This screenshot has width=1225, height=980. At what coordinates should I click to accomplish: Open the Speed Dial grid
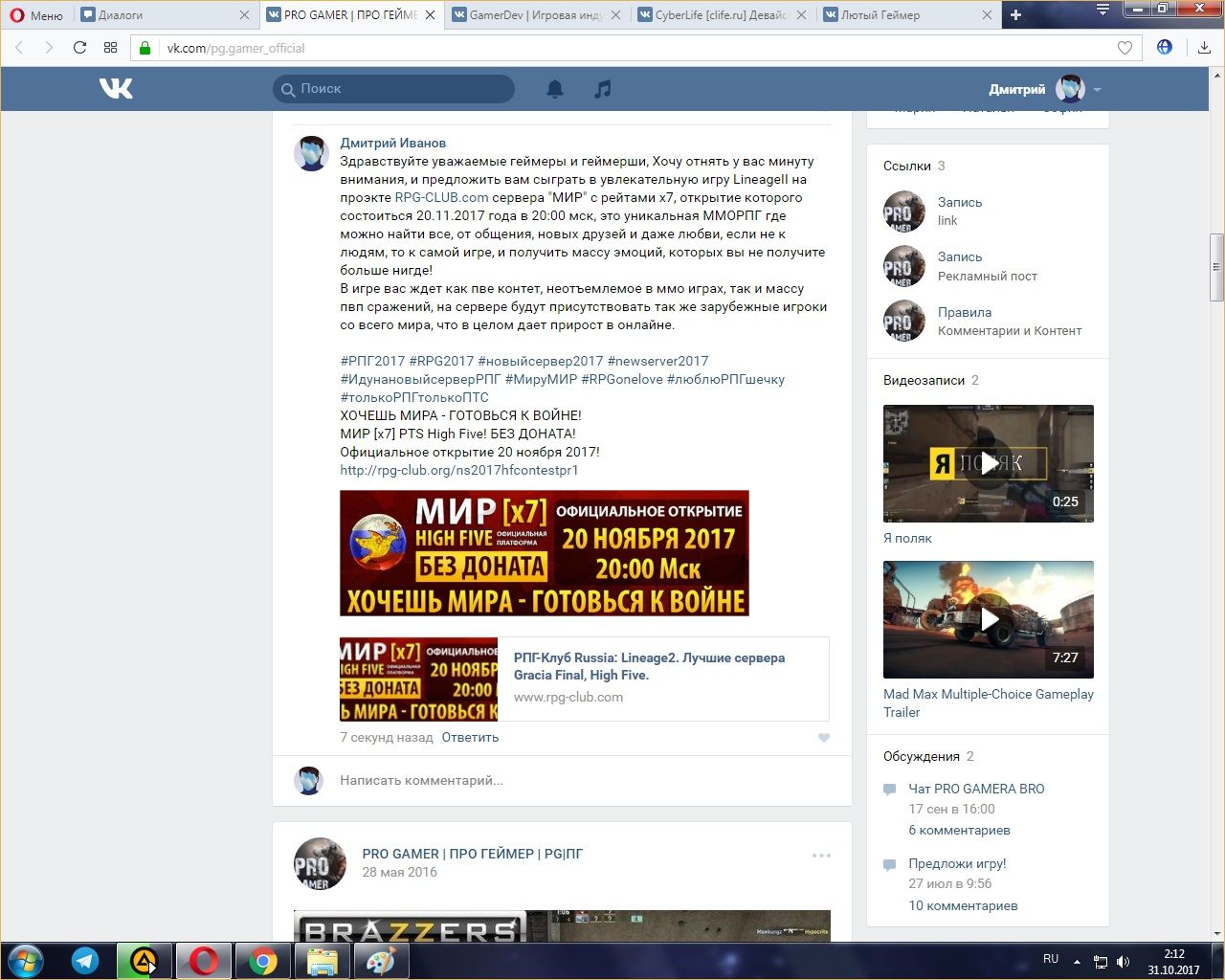pyautogui.click(x=110, y=48)
